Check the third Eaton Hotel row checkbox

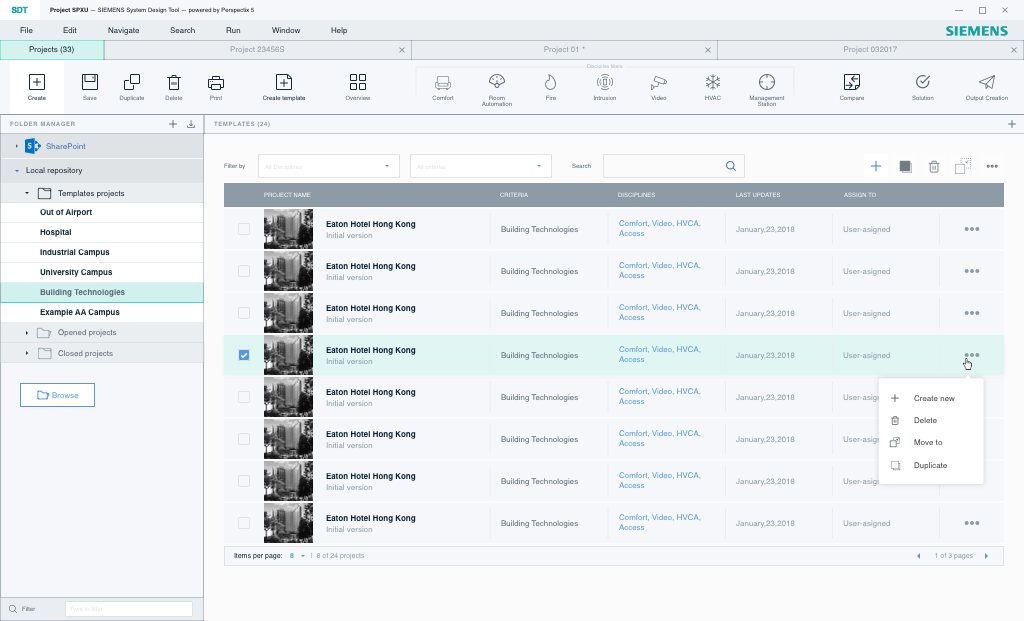point(244,313)
